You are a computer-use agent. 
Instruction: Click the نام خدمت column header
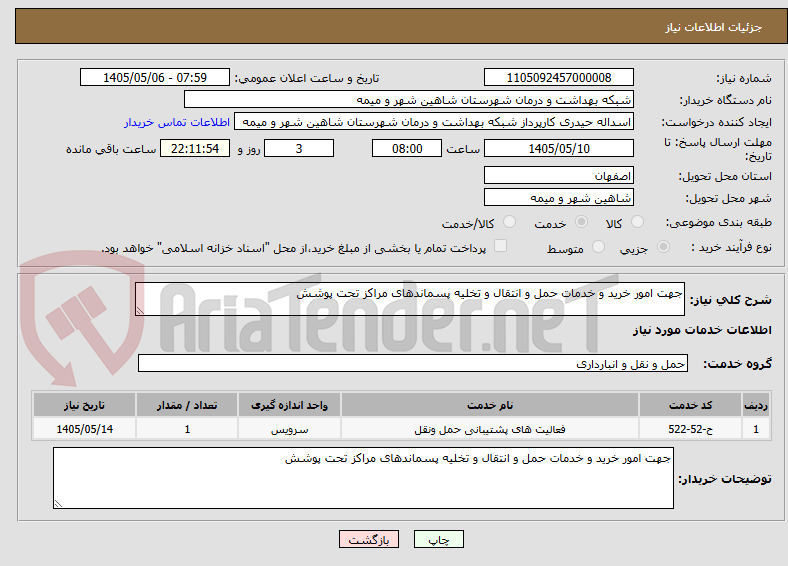[x=490, y=405]
